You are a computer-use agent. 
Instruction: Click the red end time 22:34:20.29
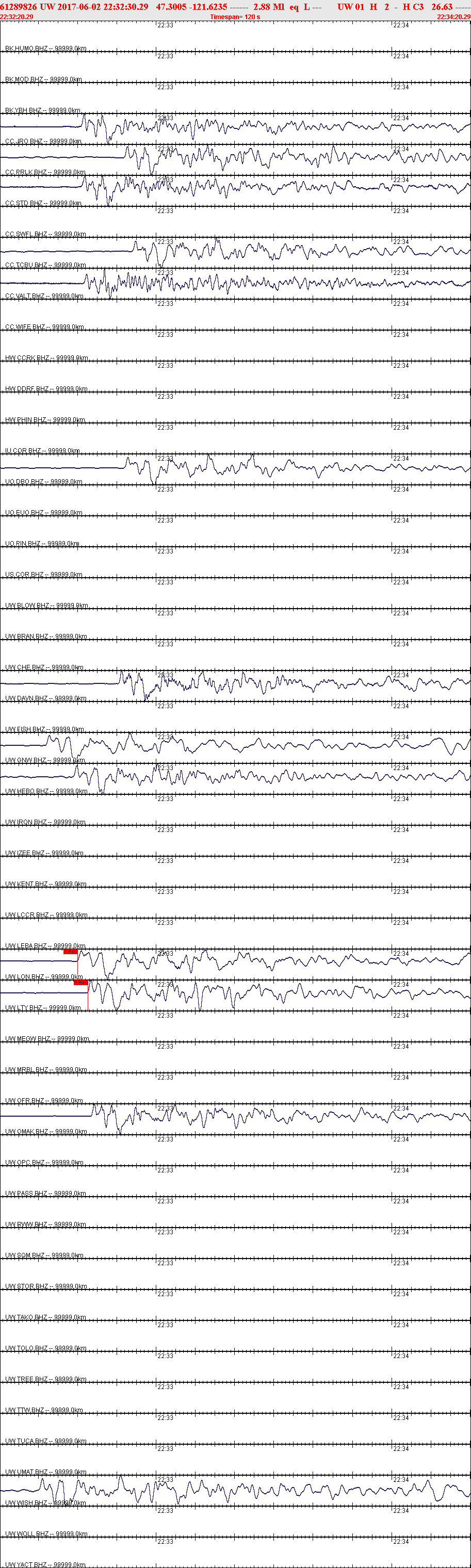click(454, 17)
